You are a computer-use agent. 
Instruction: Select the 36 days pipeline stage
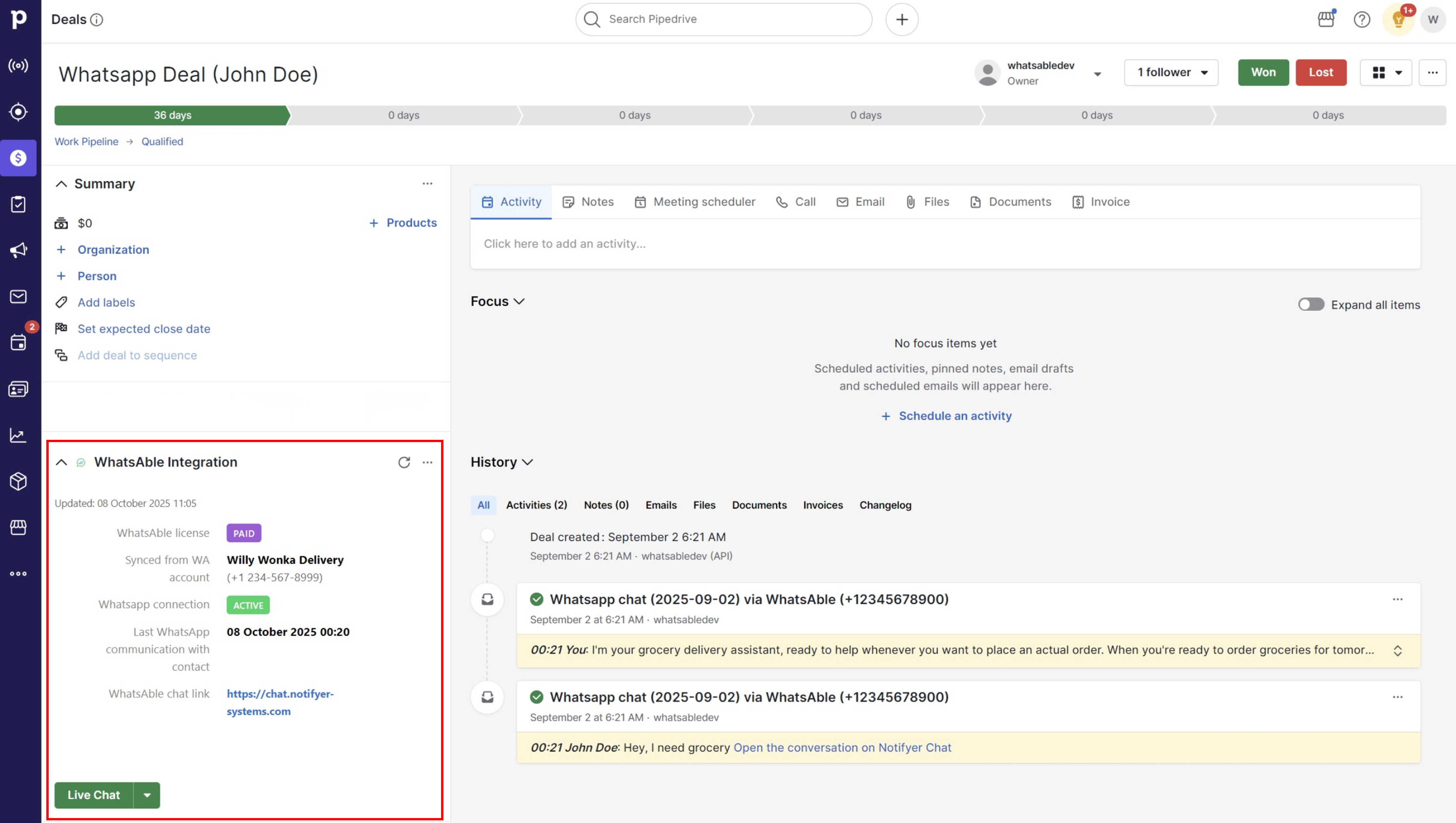[x=172, y=115]
